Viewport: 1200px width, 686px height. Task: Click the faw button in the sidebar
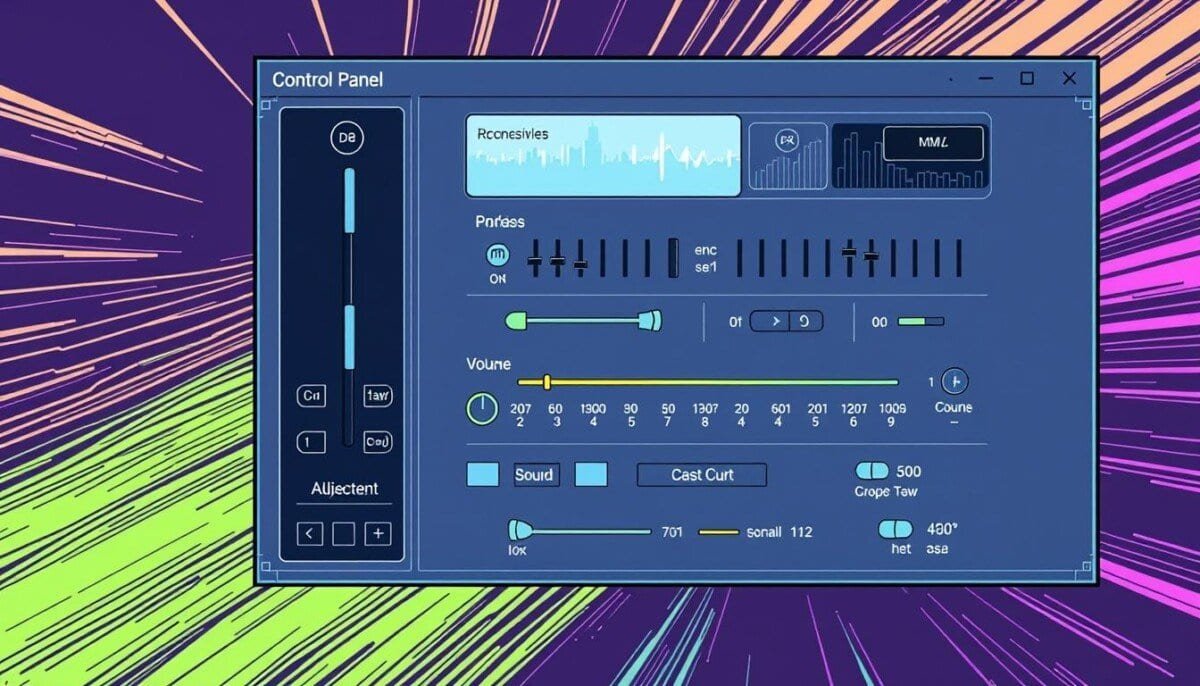coord(378,396)
